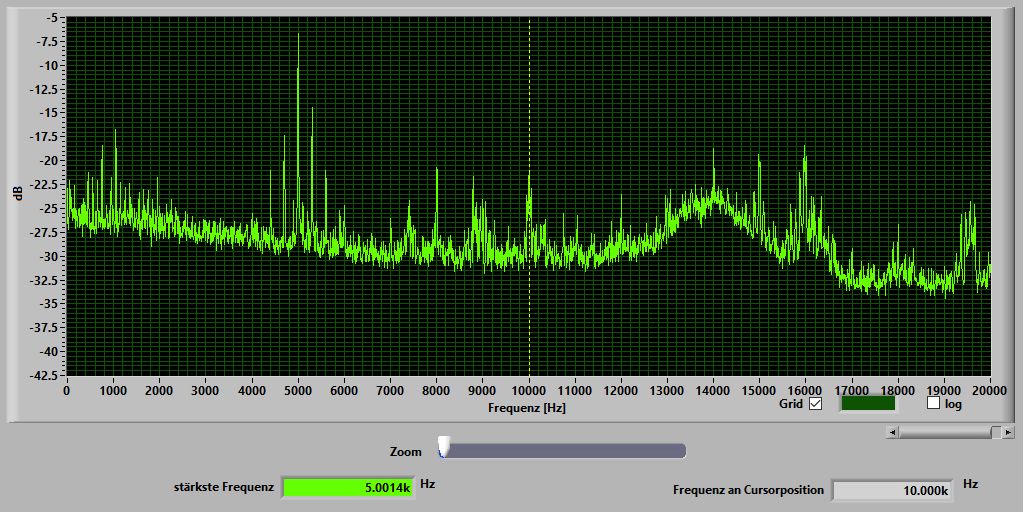Viewport: 1023px width, 512px height.
Task: Click the tallest spectrum peak near 5000 Hz
Action: point(298,40)
